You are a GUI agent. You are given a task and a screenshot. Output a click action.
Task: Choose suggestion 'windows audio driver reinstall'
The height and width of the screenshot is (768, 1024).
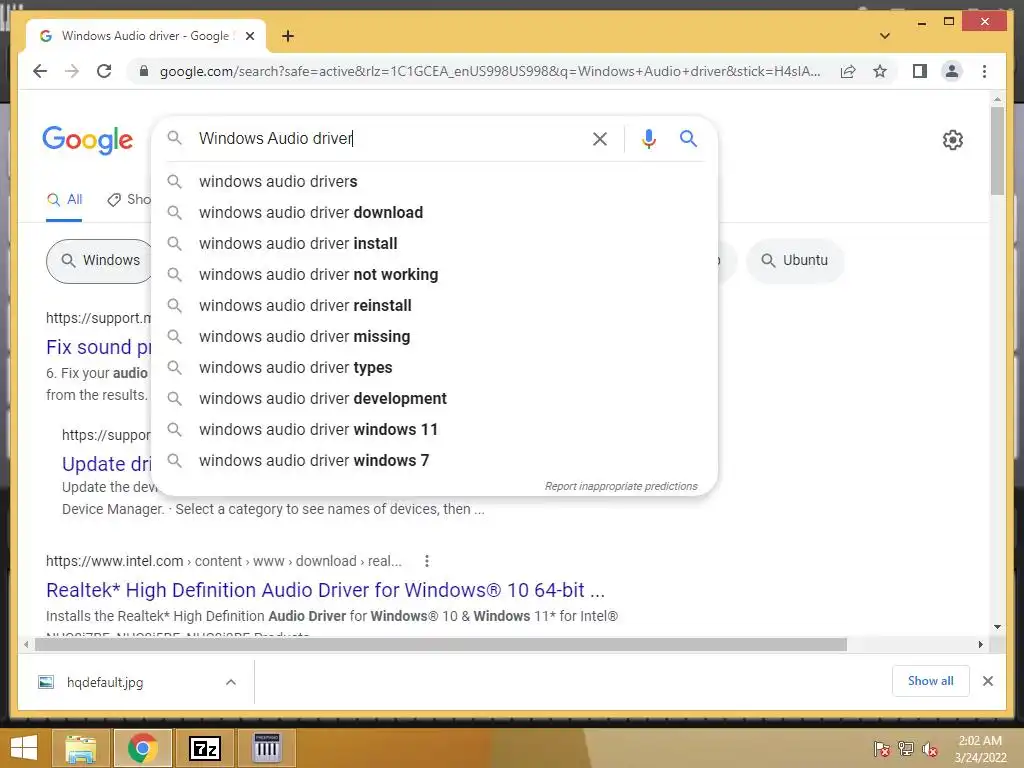pyautogui.click(x=434, y=306)
